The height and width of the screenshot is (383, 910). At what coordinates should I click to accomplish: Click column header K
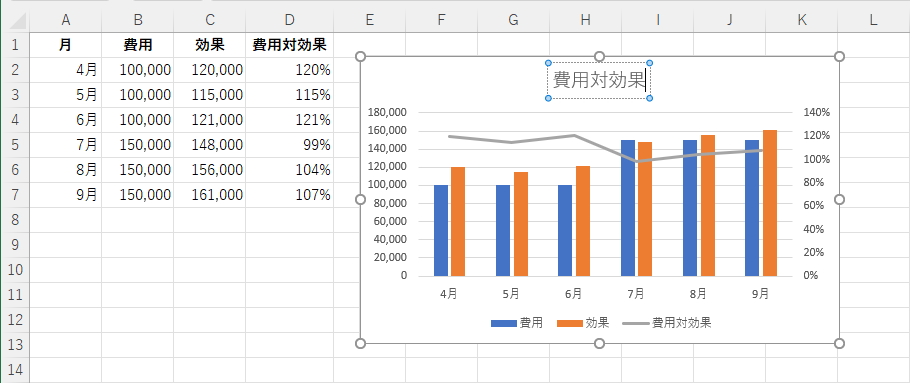tap(801, 20)
